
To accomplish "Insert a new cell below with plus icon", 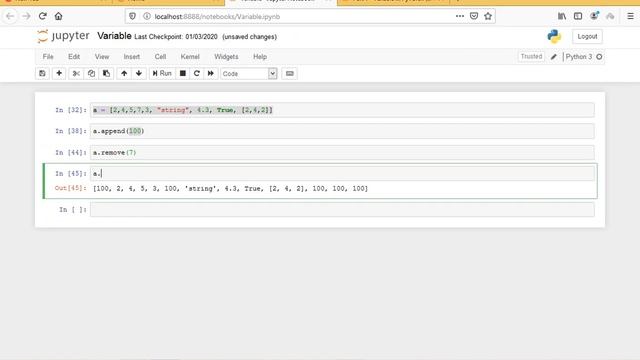I will [x=59, y=73].
